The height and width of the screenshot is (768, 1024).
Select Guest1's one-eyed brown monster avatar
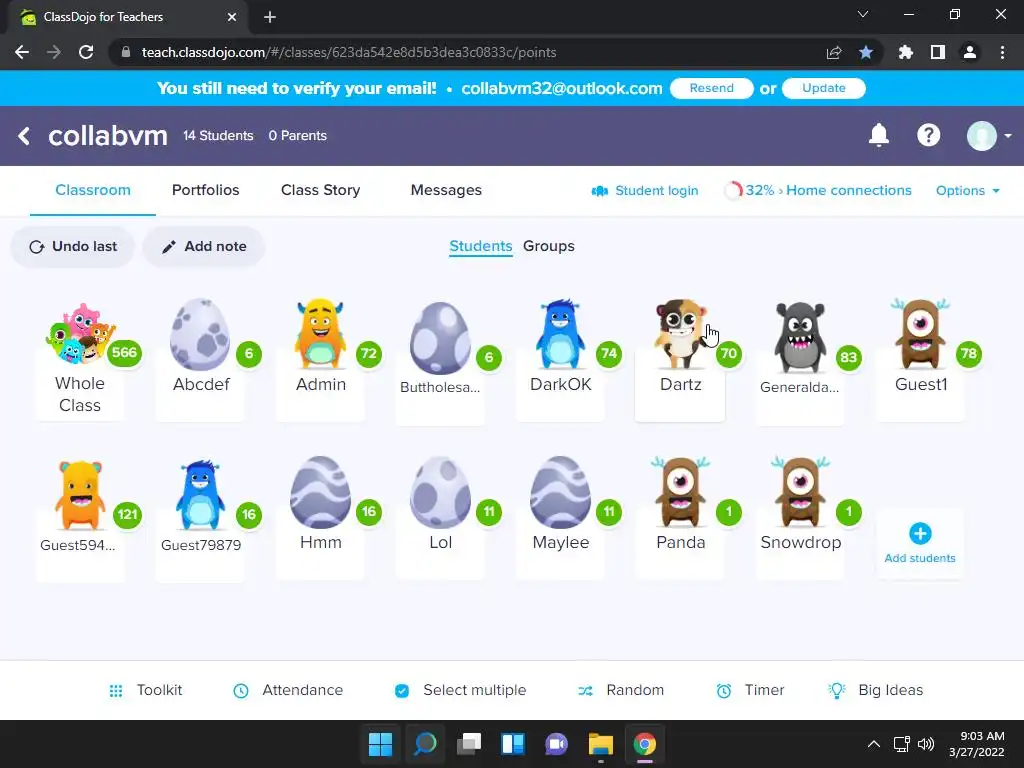[x=920, y=333]
